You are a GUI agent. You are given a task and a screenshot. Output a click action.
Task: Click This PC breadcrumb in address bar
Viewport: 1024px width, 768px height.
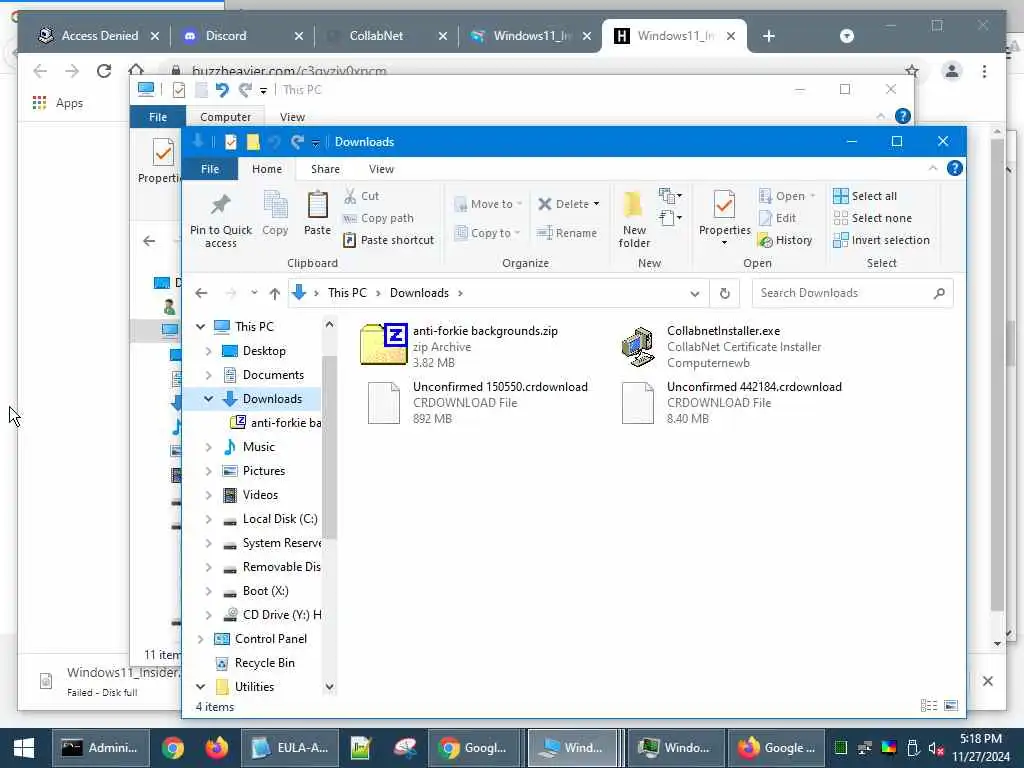coord(347,293)
